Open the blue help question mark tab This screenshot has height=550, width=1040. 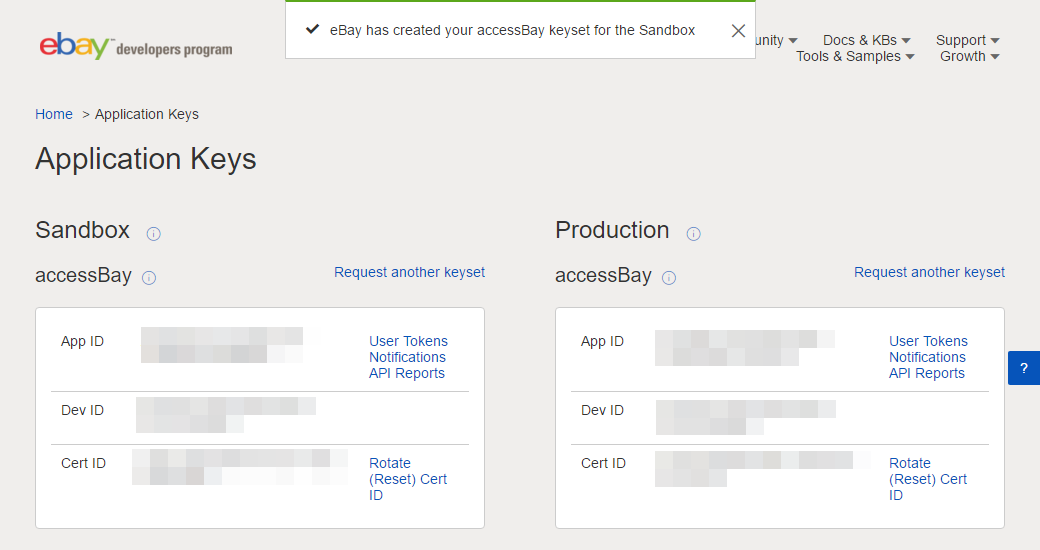1024,368
